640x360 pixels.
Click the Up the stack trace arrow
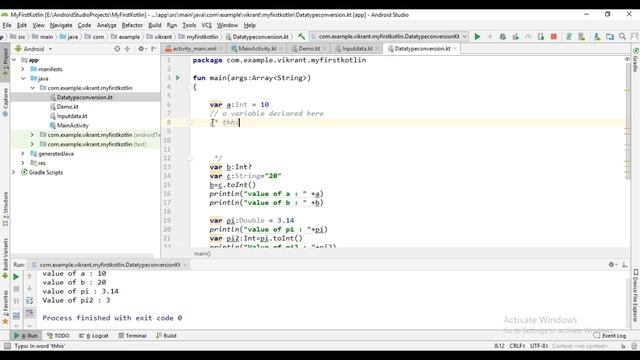tap(29, 276)
